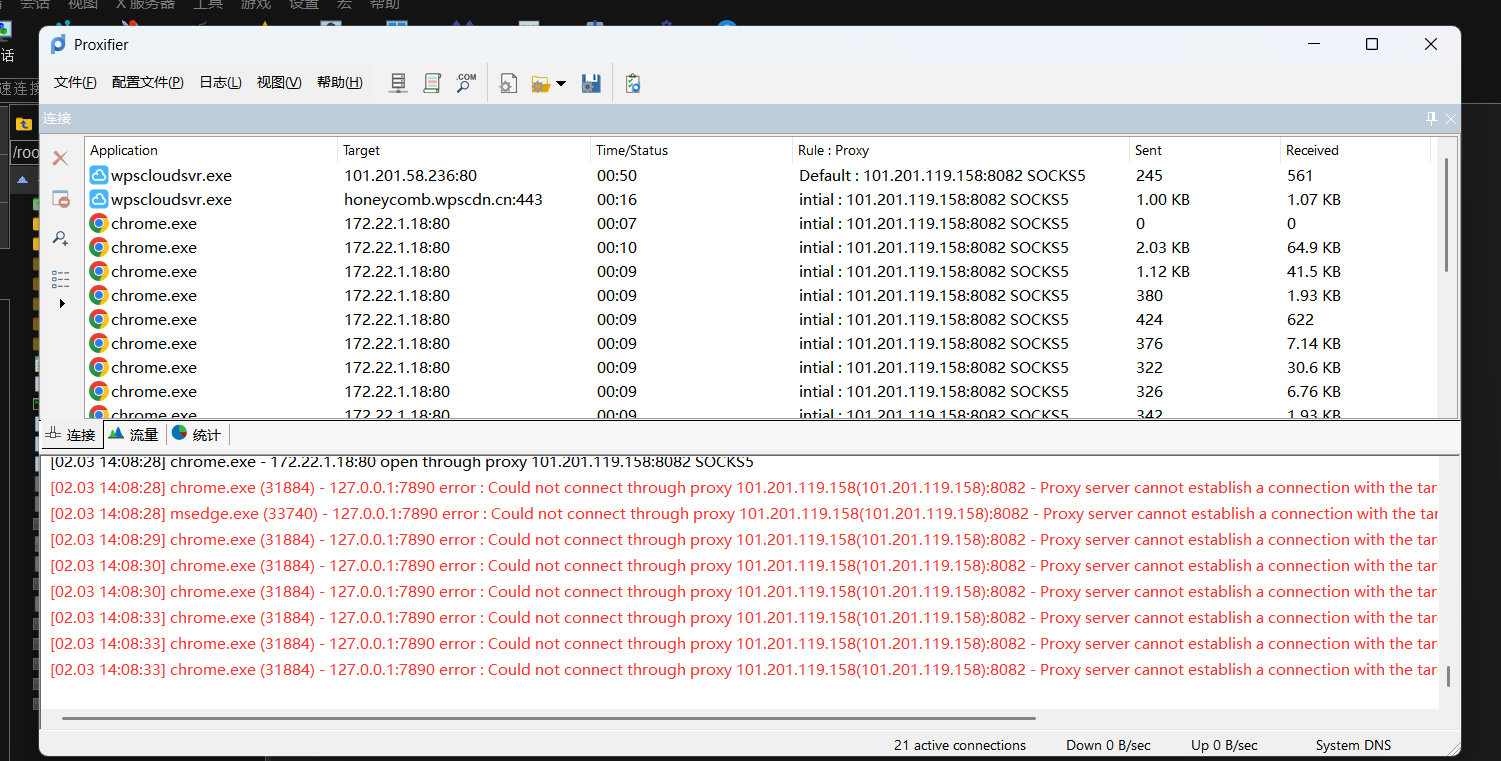Viewport: 1501px width, 761px height.
Task: Open Proxy Servers settings icon
Action: (398, 83)
